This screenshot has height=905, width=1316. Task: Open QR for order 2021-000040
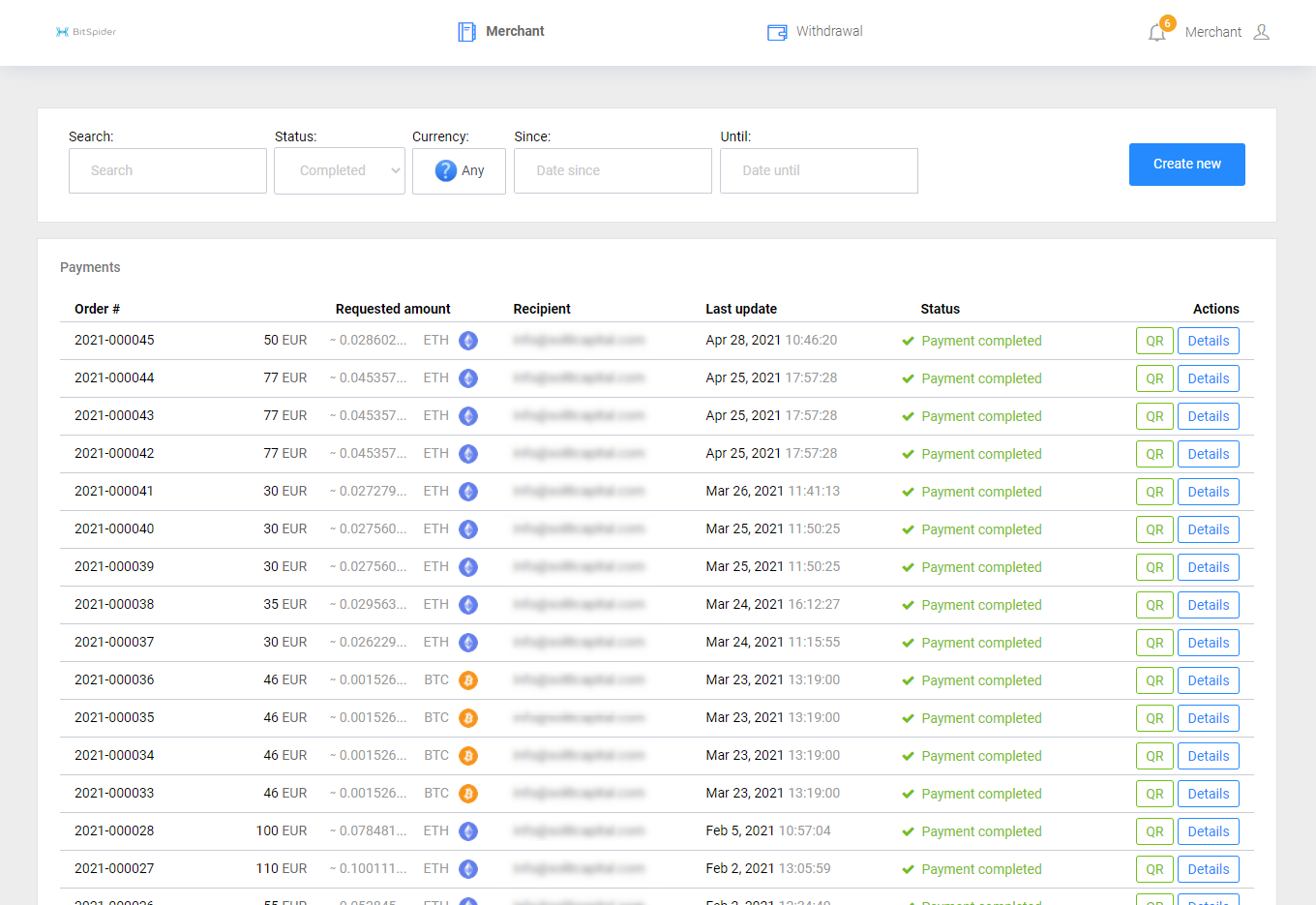click(x=1154, y=529)
